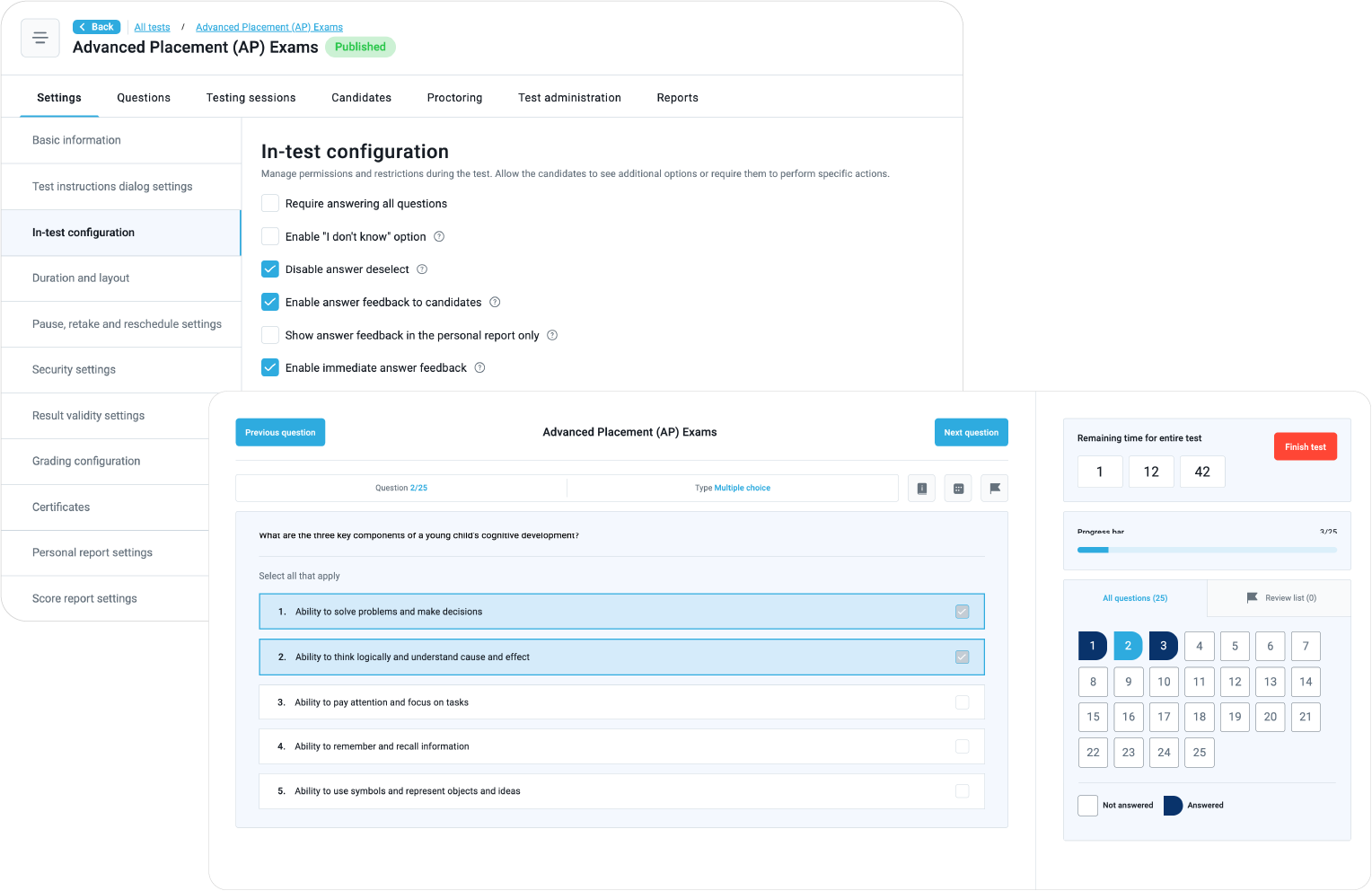1372x891 pixels.
Task: Click help icon beside "I don't know" option
Action: click(x=439, y=237)
